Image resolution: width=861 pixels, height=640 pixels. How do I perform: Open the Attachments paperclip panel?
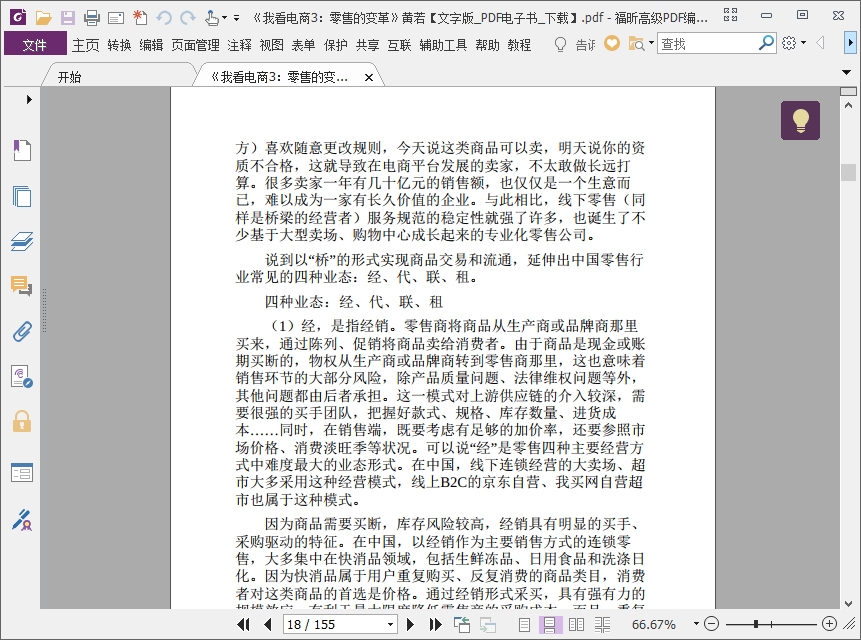(22, 332)
